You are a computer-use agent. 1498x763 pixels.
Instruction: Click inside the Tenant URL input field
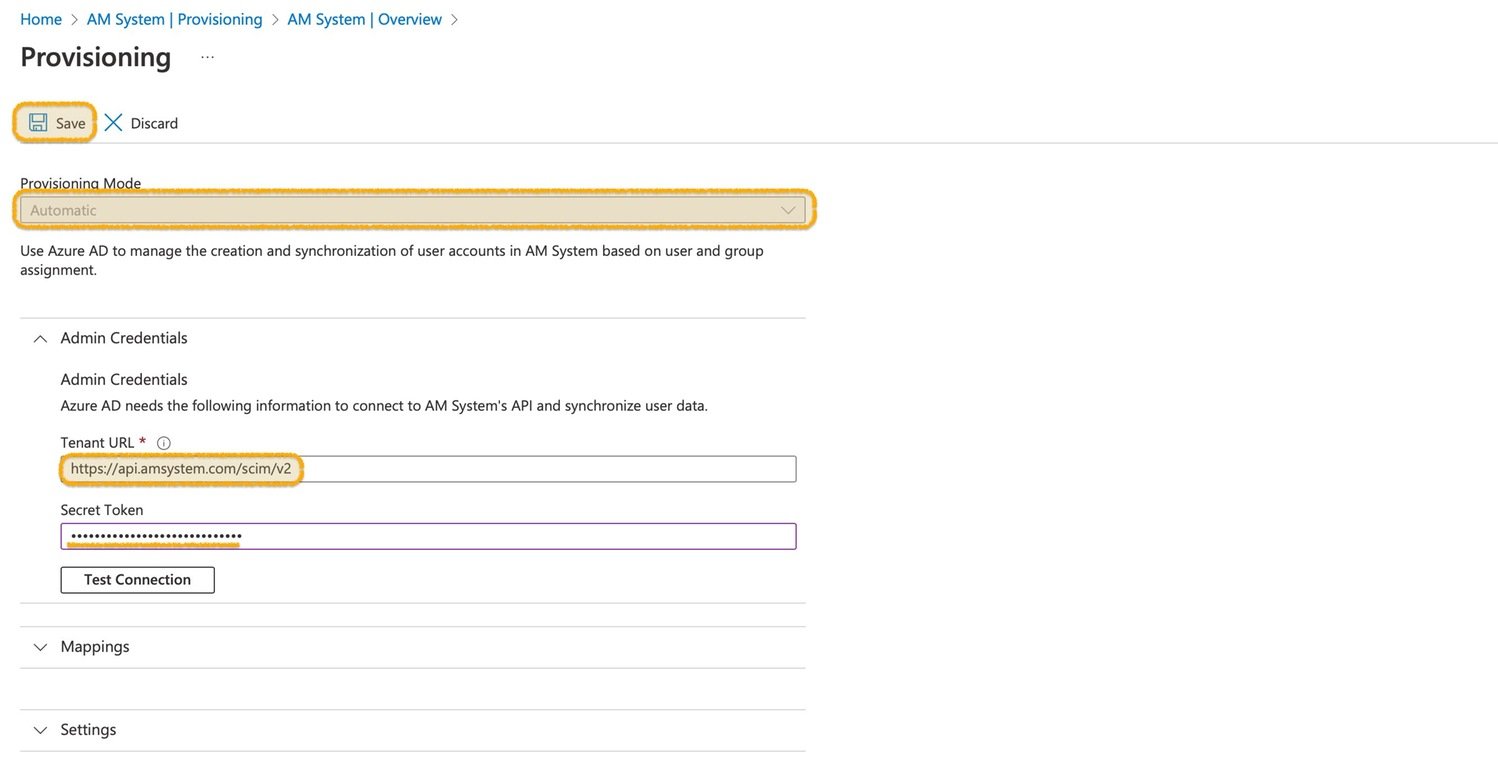click(x=428, y=468)
